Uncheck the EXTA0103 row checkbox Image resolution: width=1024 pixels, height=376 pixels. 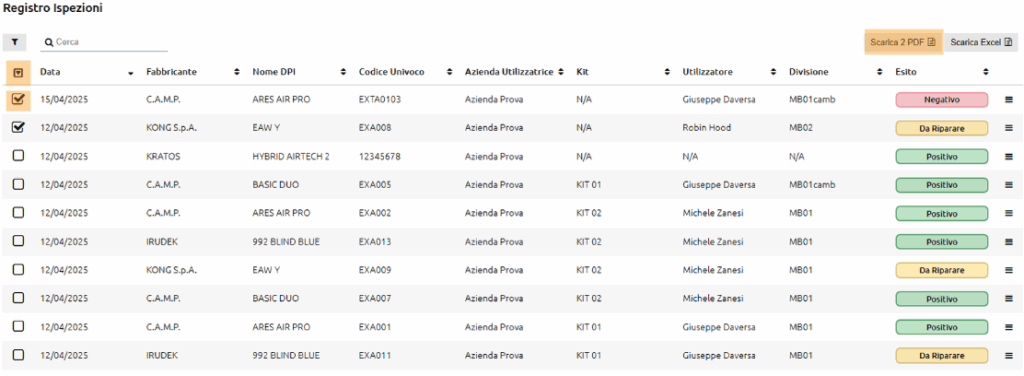pyautogui.click(x=18, y=99)
